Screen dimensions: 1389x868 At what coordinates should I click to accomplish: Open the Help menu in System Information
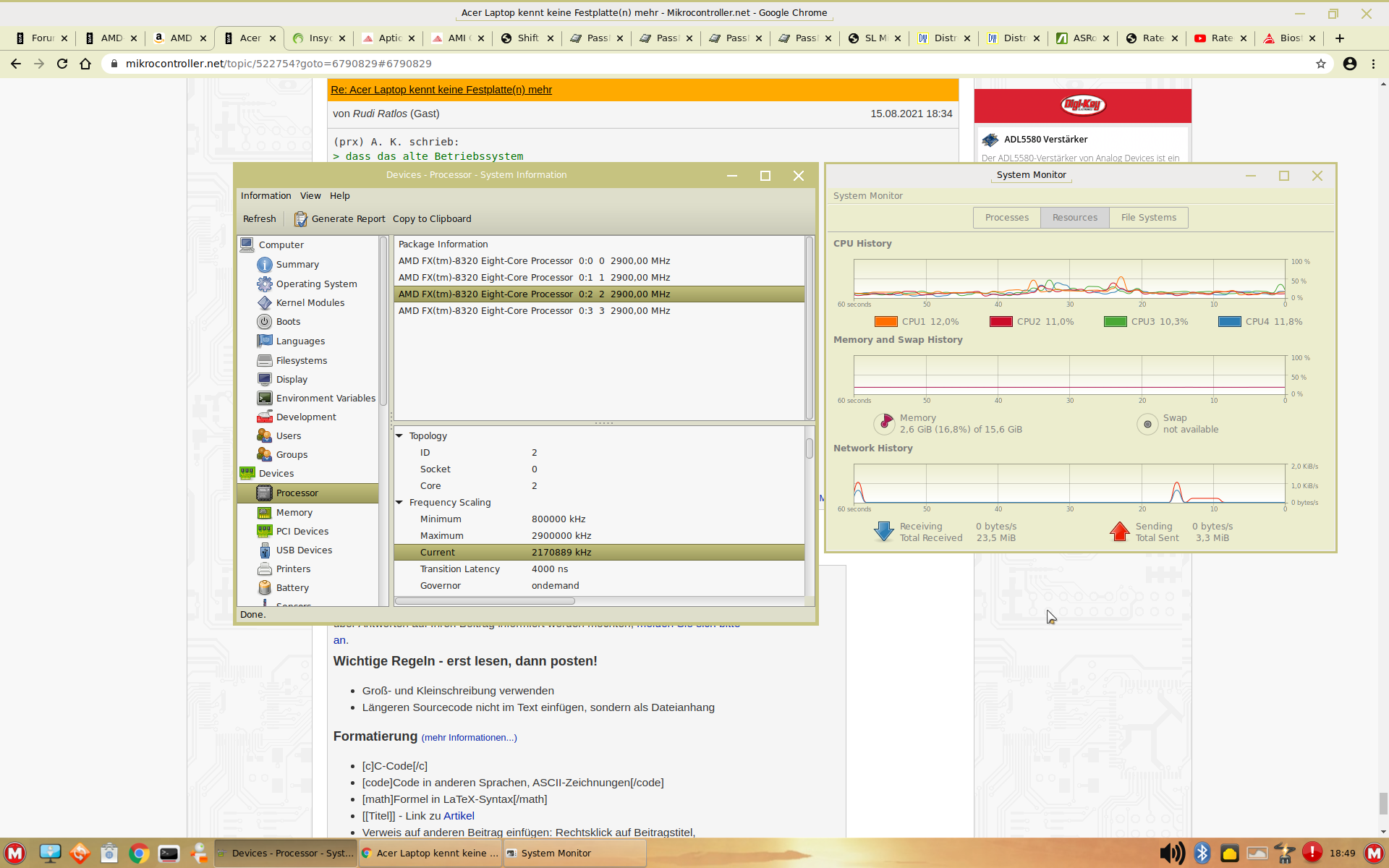[x=339, y=196]
